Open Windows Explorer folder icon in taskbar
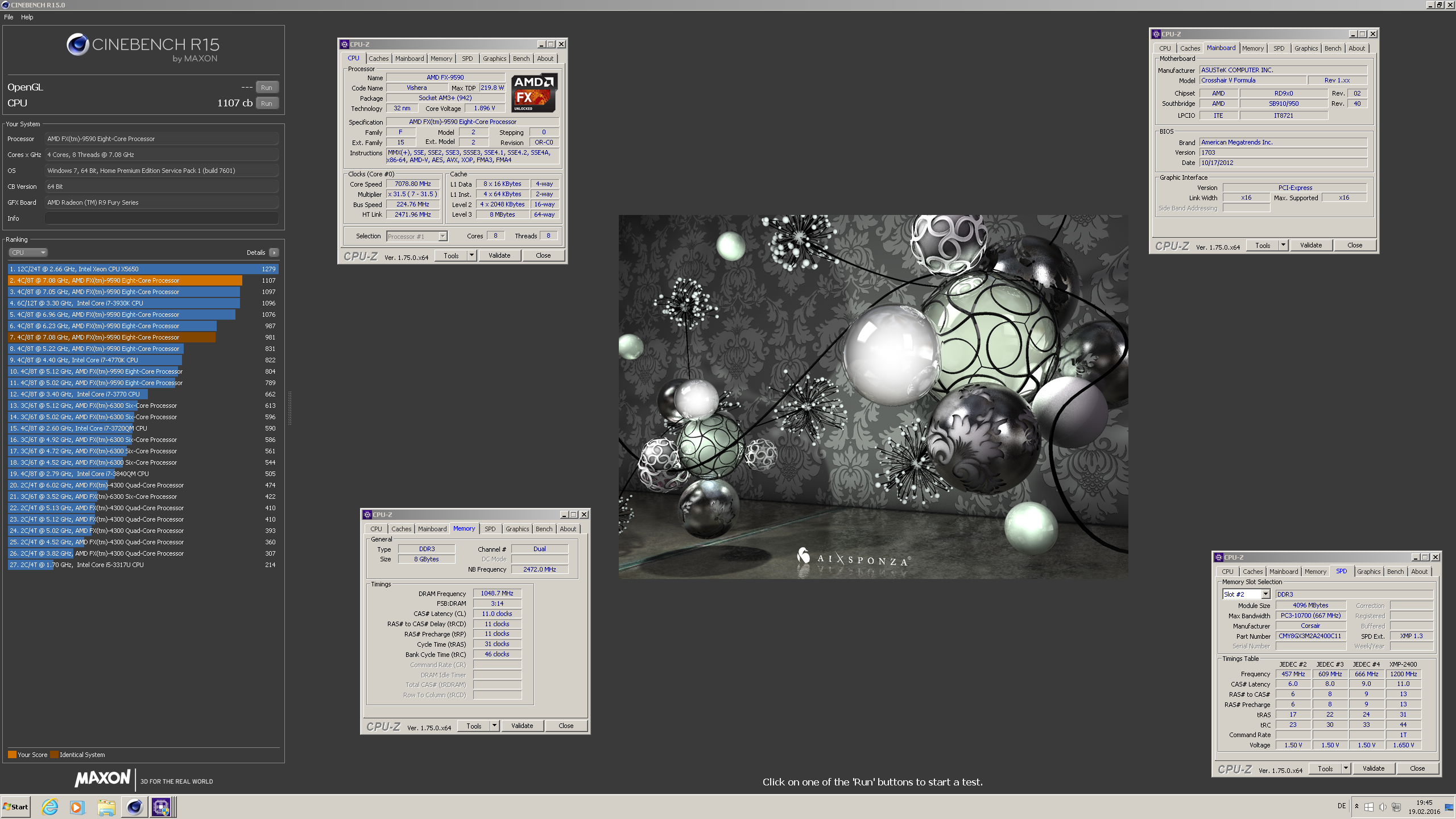Image resolution: width=1456 pixels, height=819 pixels. coord(106,806)
